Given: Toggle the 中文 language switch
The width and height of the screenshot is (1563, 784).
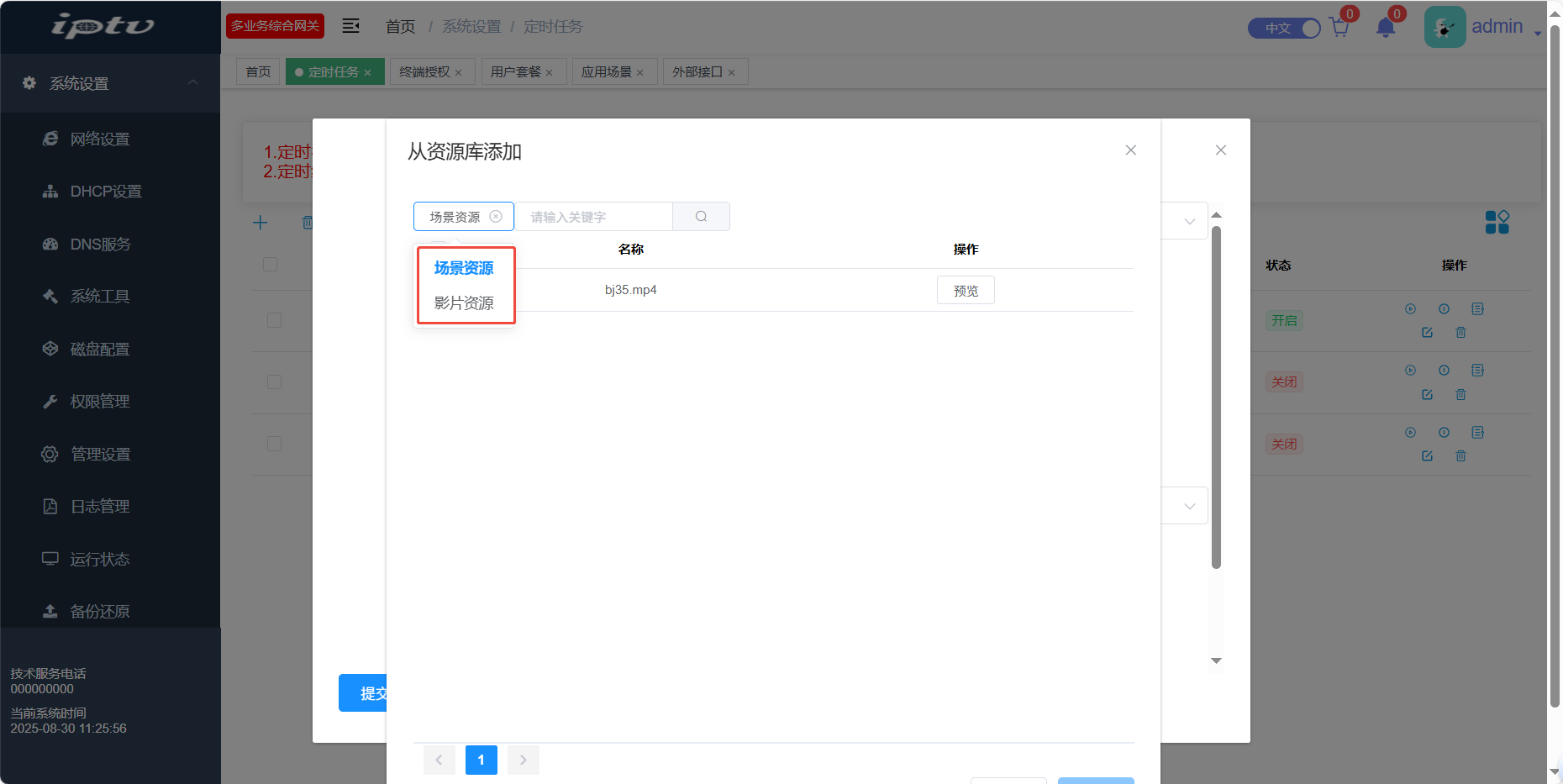Looking at the screenshot, I should 1284,28.
